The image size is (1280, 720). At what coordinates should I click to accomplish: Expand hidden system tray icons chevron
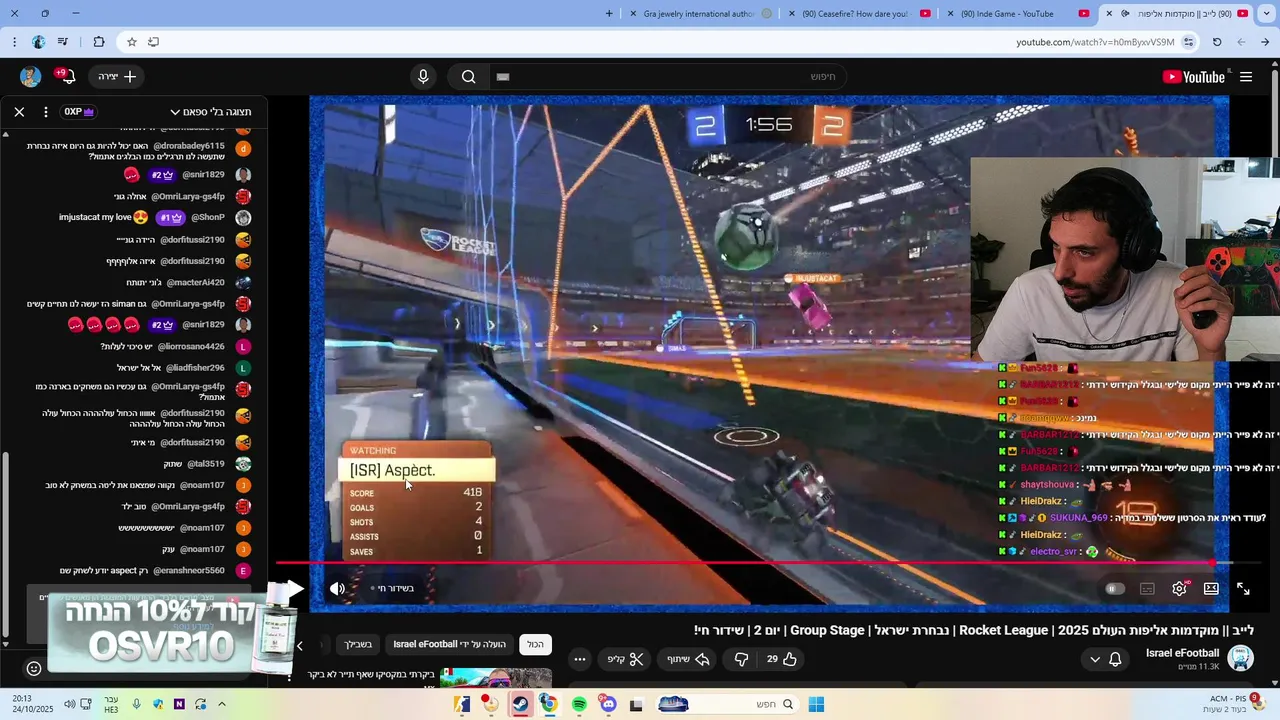coord(222,704)
